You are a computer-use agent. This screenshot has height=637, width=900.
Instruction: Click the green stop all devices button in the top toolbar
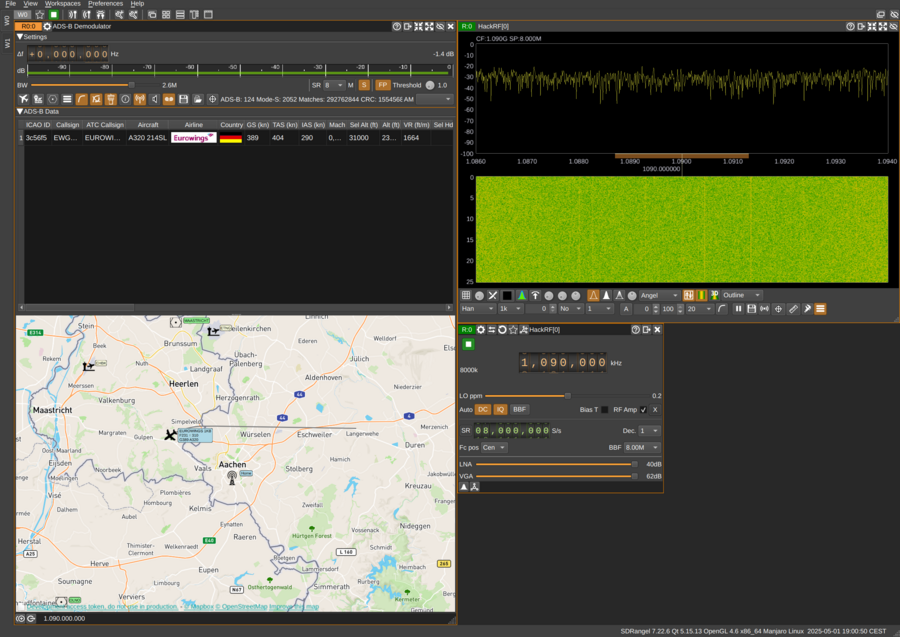tap(54, 14)
